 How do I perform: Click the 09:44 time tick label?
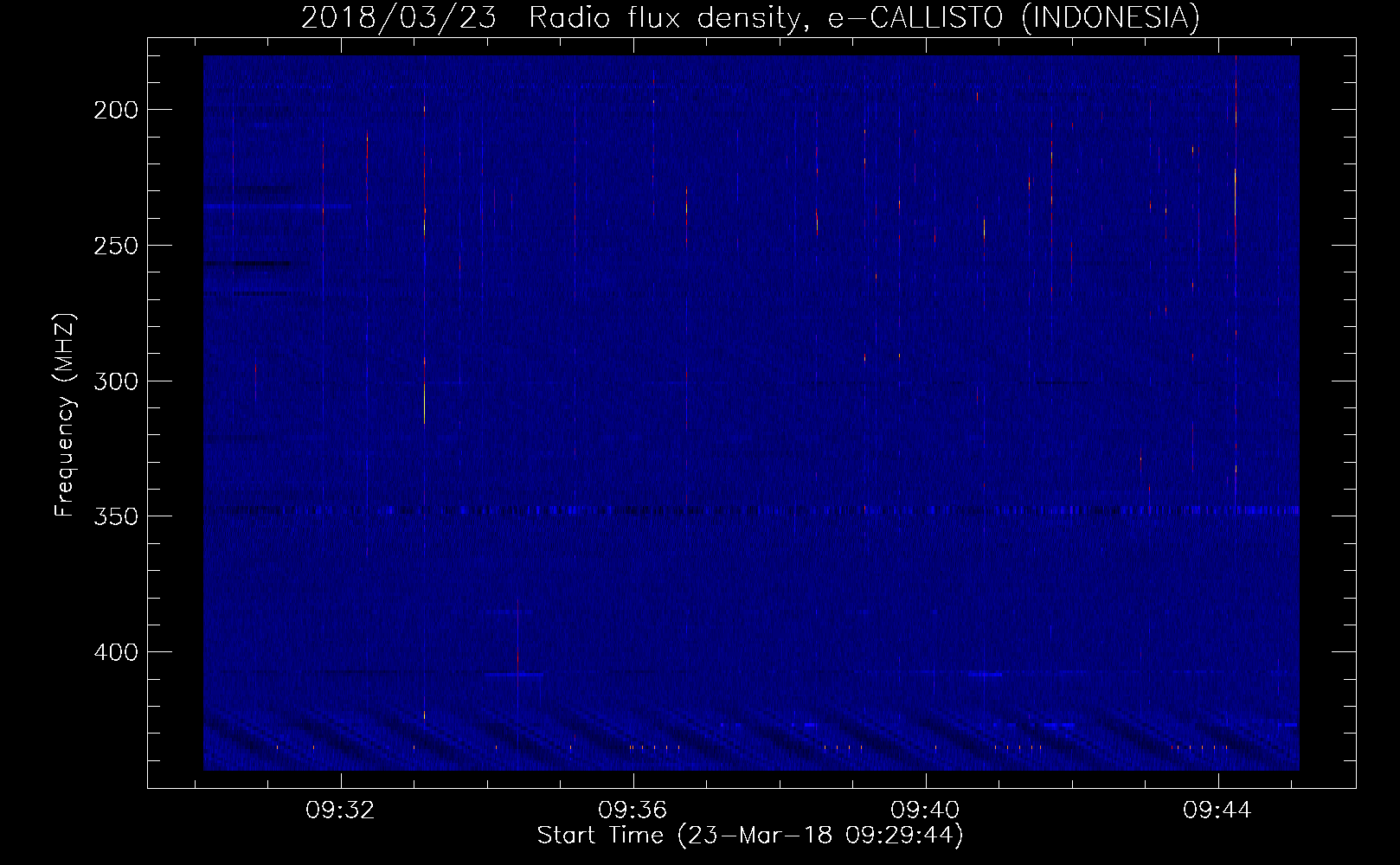[1217, 811]
